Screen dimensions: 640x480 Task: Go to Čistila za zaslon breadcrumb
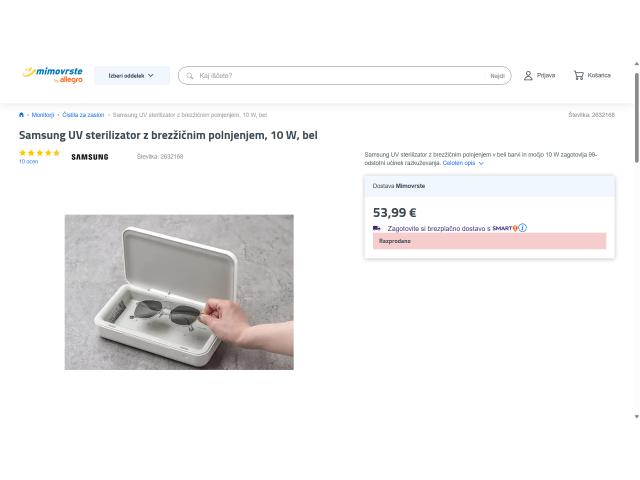[83, 115]
